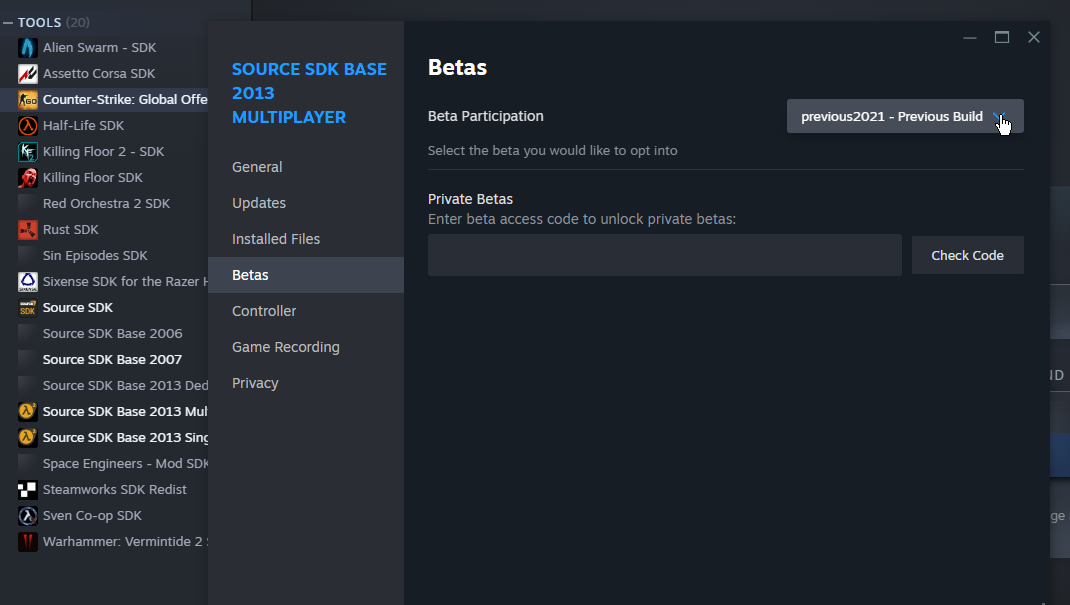The height and width of the screenshot is (605, 1070).
Task: Click the Counter-Strike: Global Offensive SDK icon
Action: (x=27, y=100)
